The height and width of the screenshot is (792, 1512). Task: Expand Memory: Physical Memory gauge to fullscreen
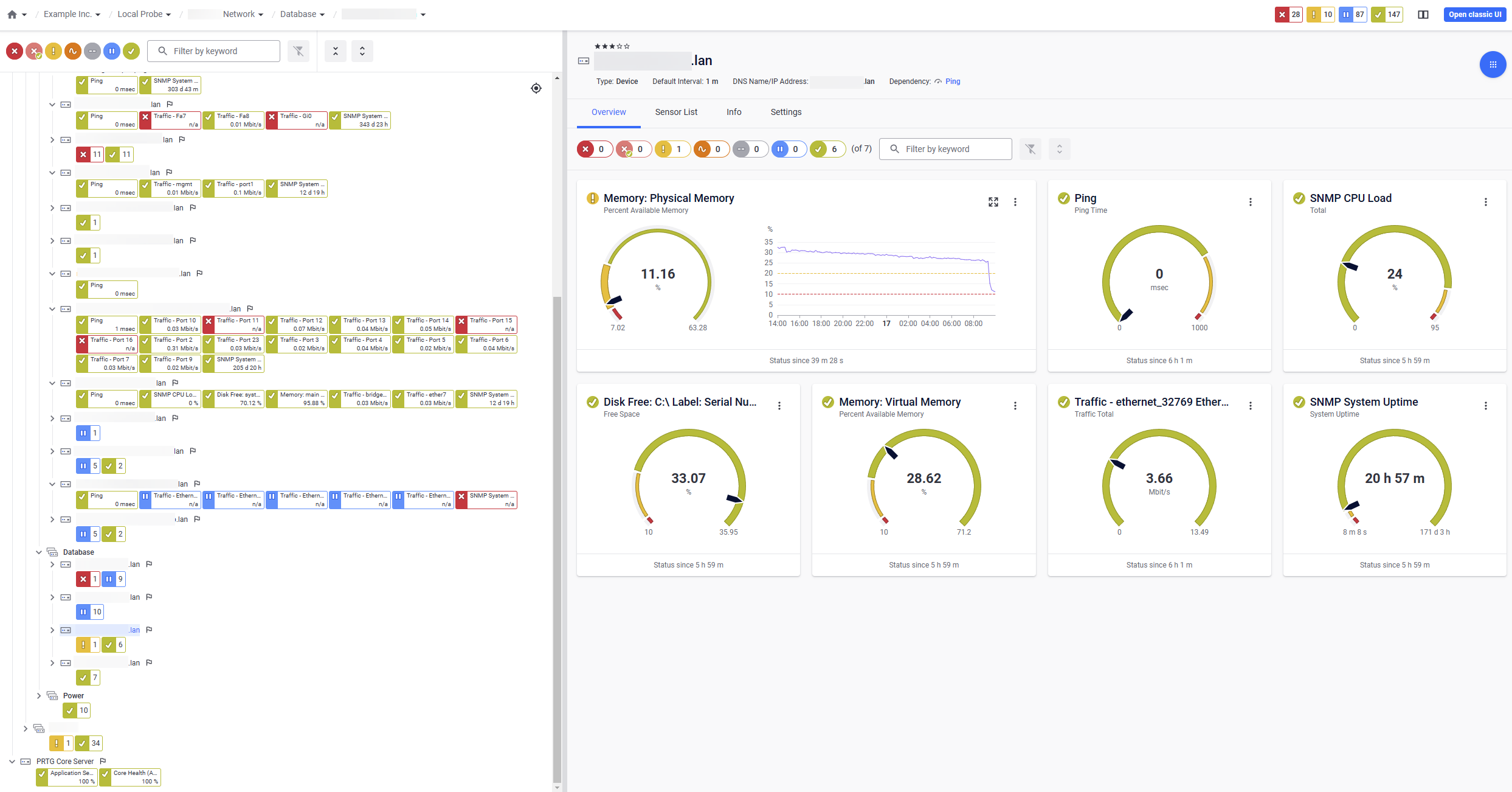(993, 201)
